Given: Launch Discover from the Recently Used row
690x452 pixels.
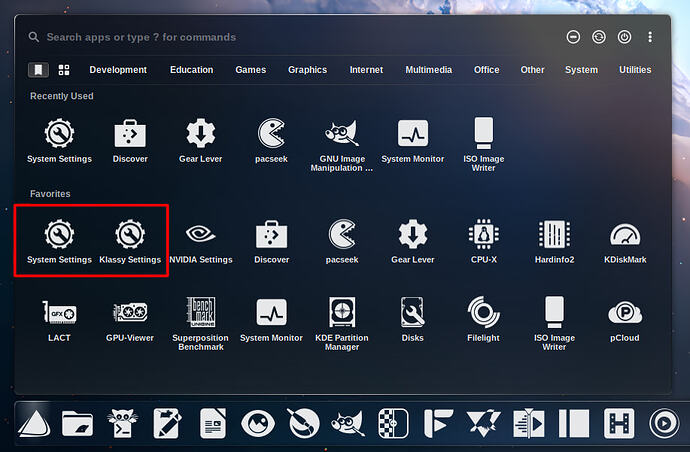Looking at the screenshot, I should tap(130, 140).
